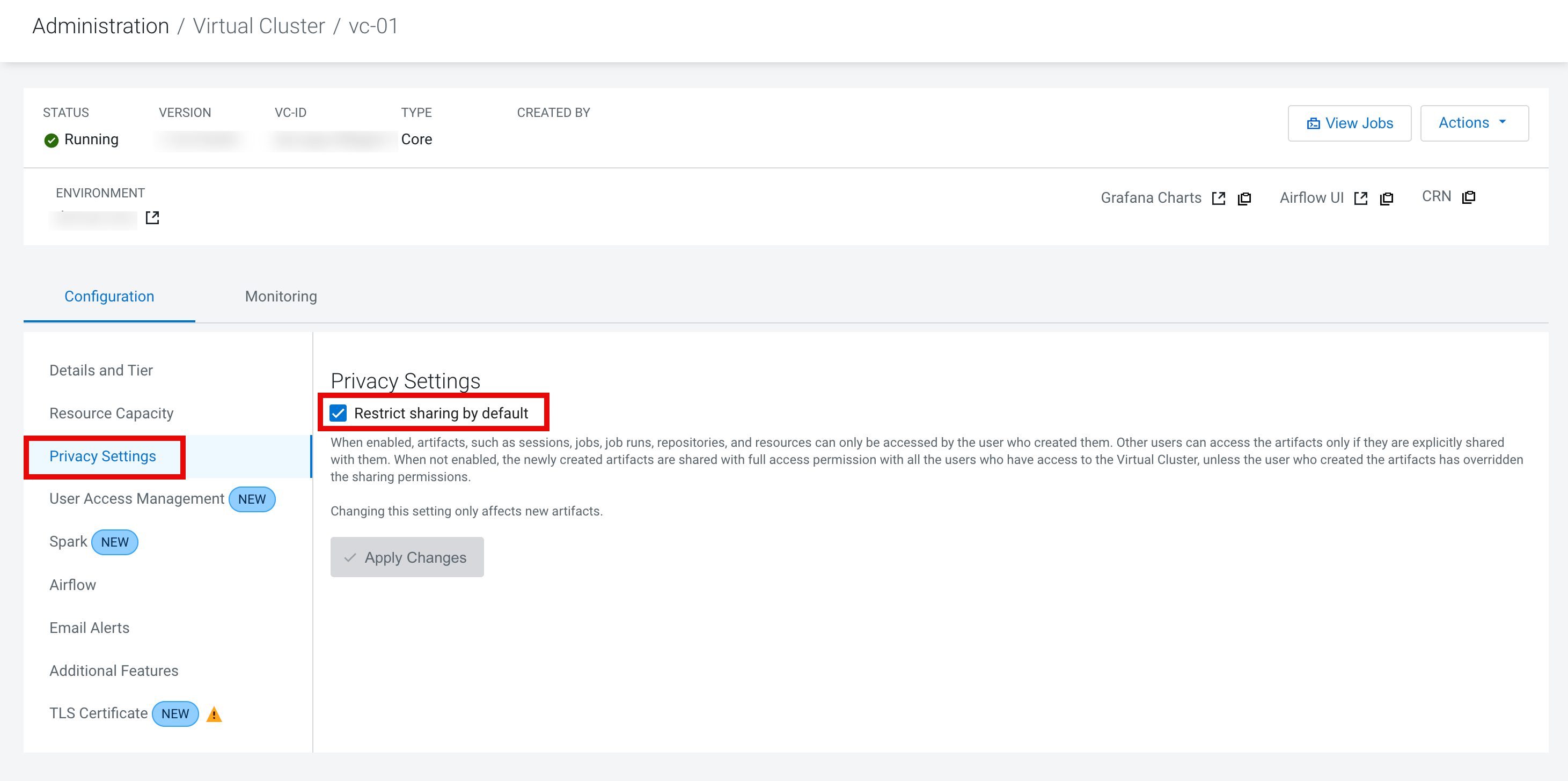This screenshot has height=781, width=1568.
Task: Copy Grafana Charts link icon
Action: 1244,198
